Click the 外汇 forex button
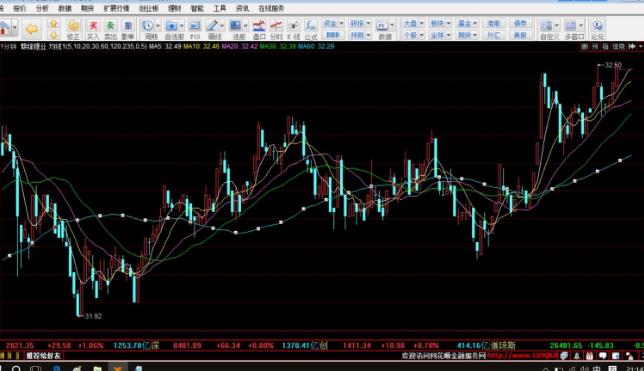 point(494,35)
